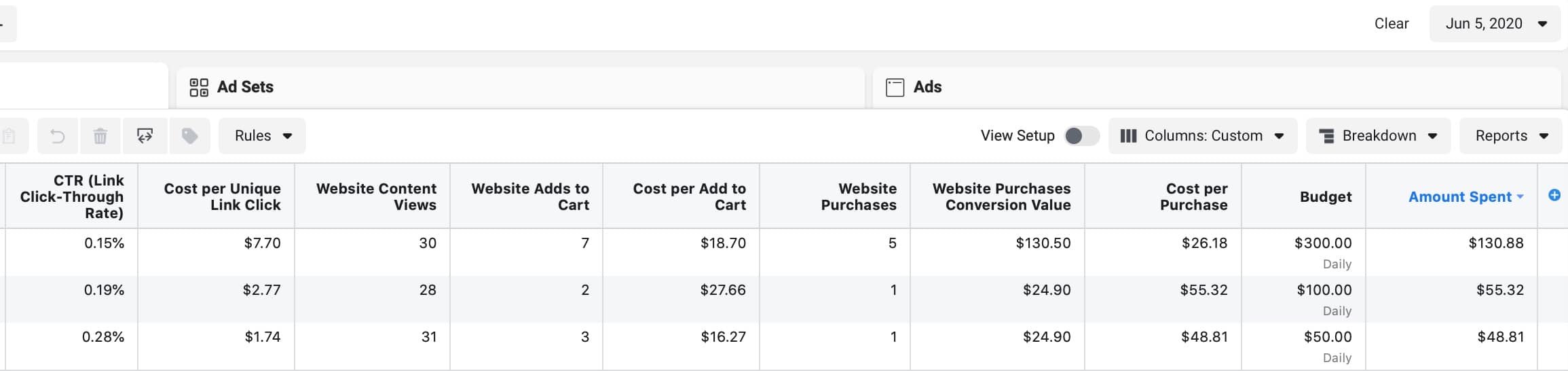Open the Columns: Custom dropdown

tap(1202, 136)
